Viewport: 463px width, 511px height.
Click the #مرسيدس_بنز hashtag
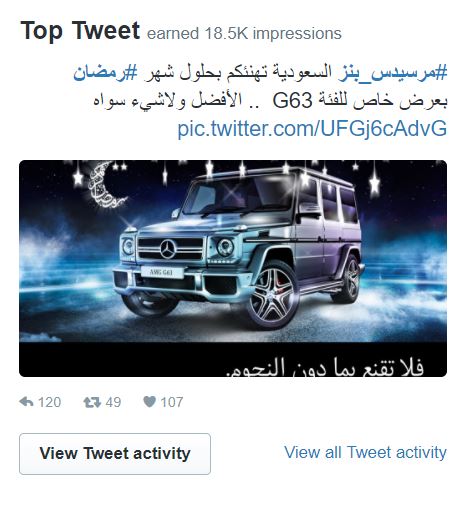click(x=393, y=72)
